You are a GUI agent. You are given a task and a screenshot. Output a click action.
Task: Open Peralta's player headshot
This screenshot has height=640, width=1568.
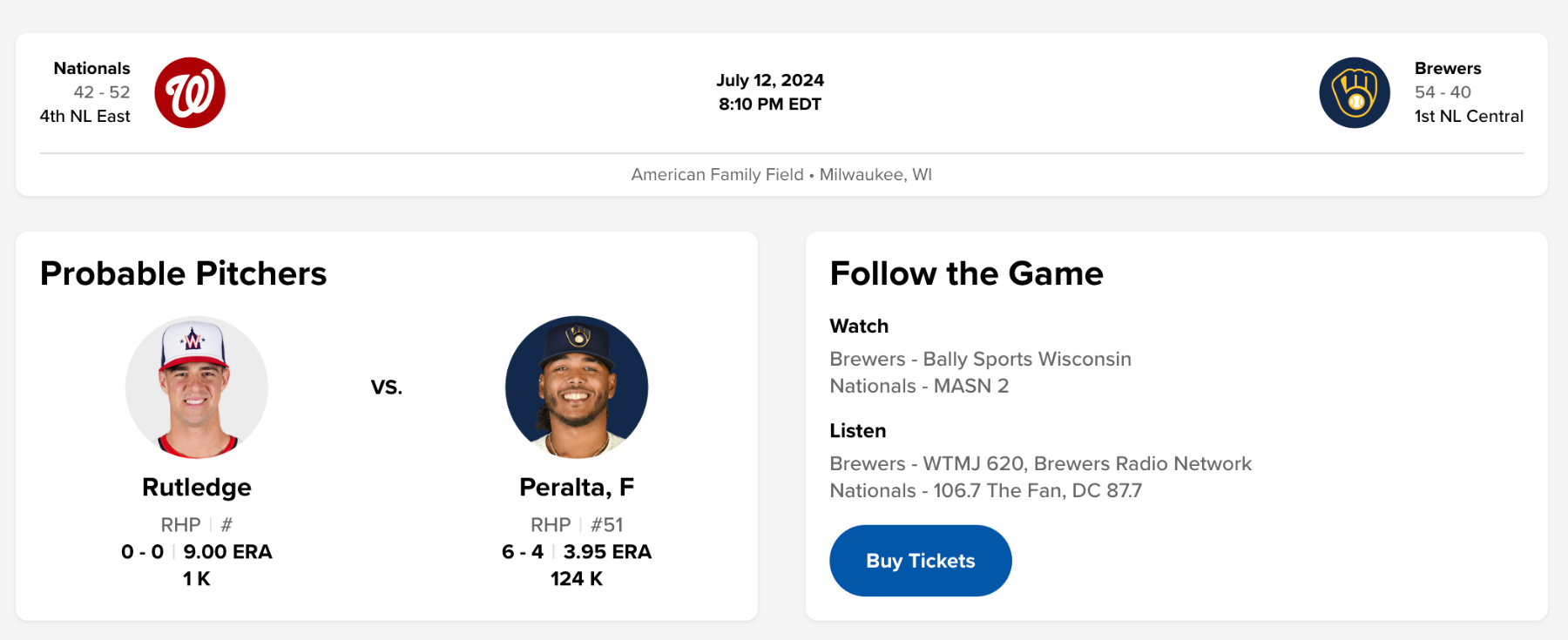(x=577, y=387)
